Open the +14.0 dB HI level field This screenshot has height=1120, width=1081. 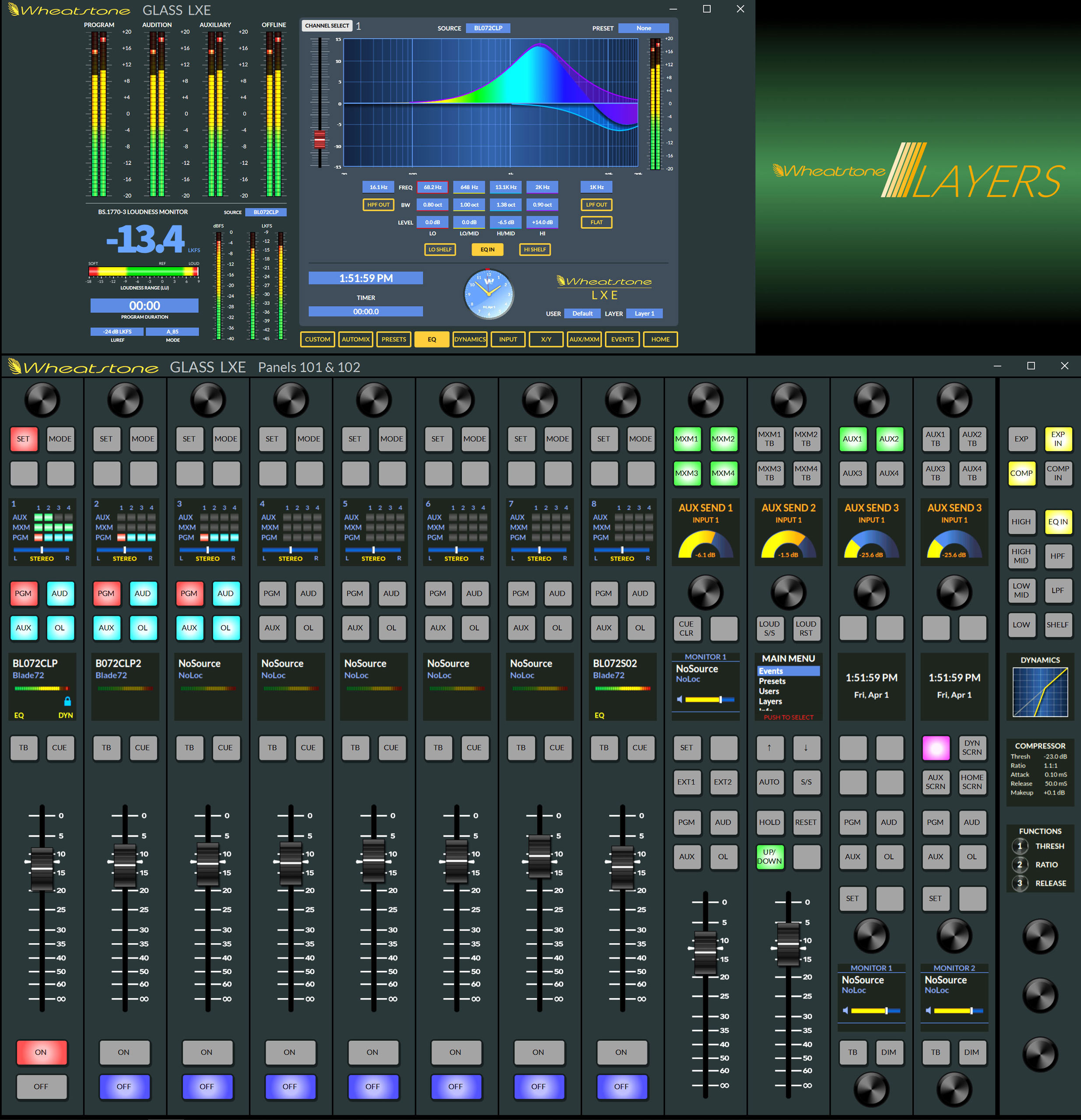543,222
